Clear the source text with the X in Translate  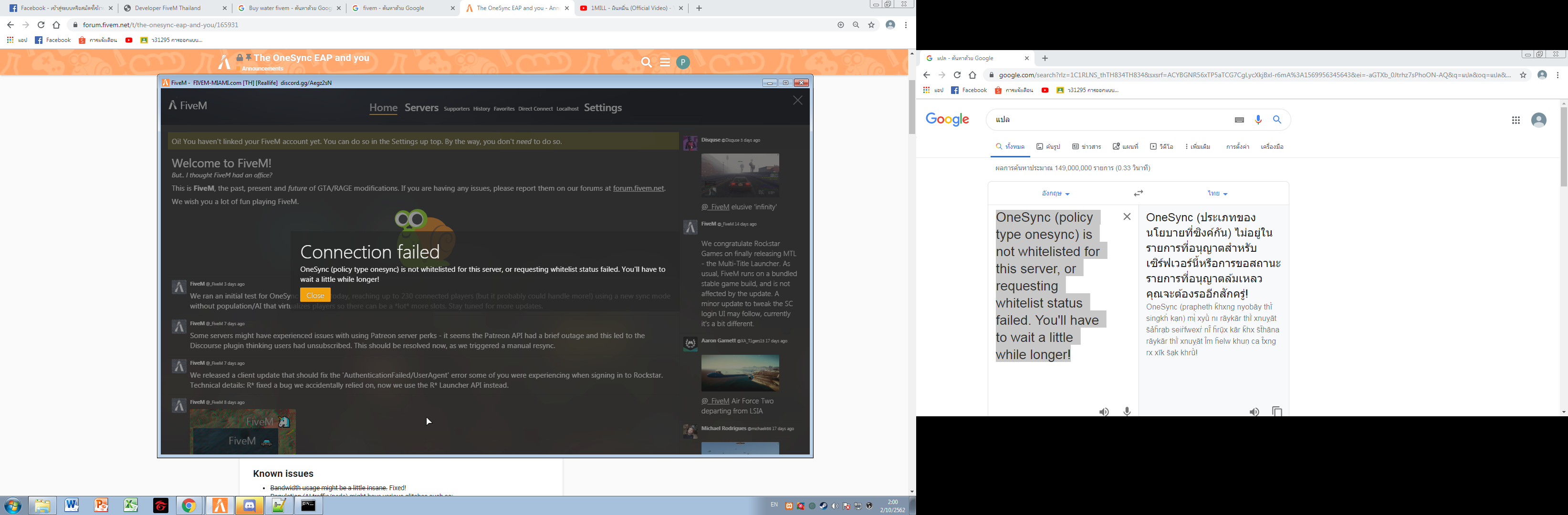pos(1127,217)
